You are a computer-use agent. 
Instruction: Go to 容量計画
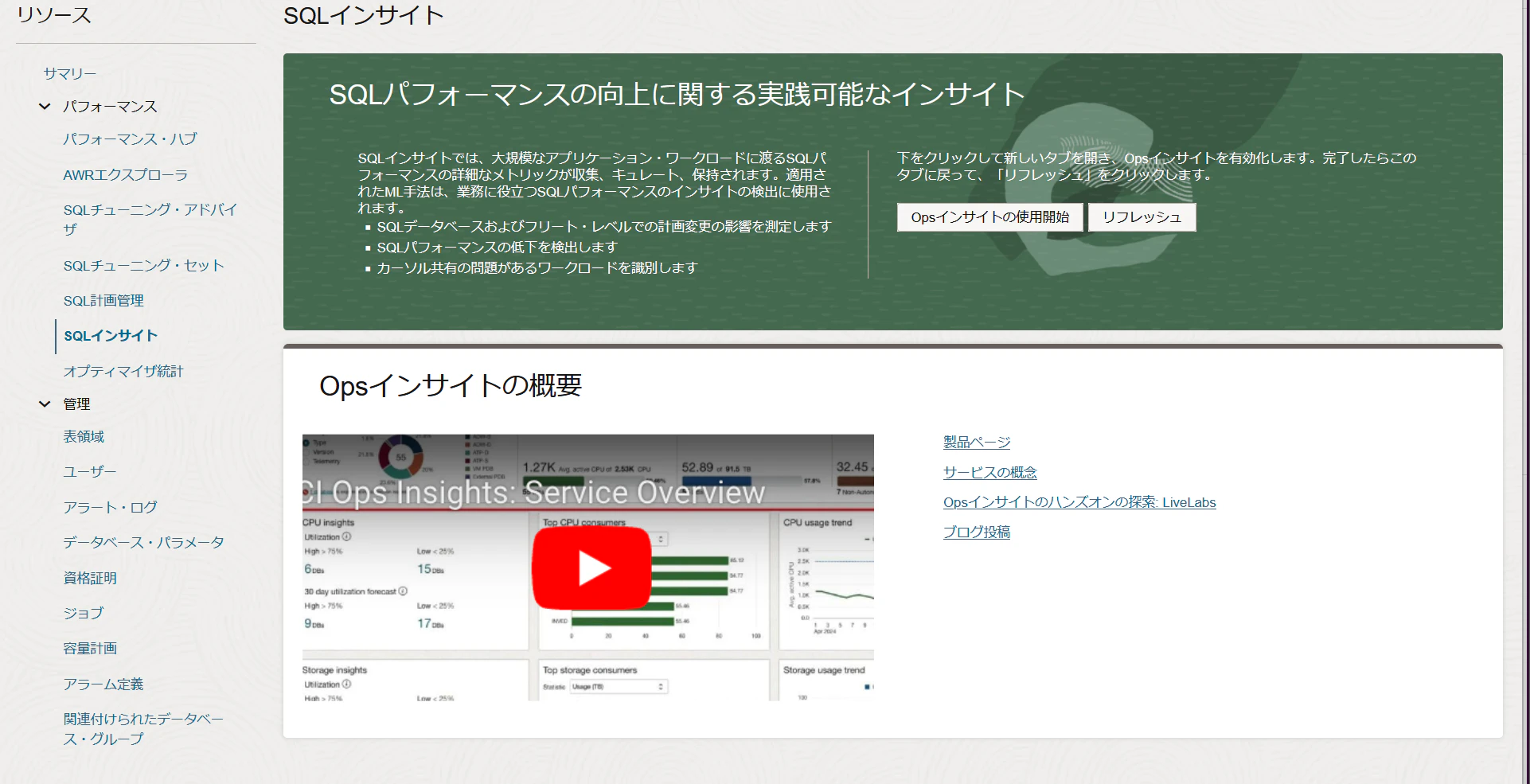click(90, 649)
